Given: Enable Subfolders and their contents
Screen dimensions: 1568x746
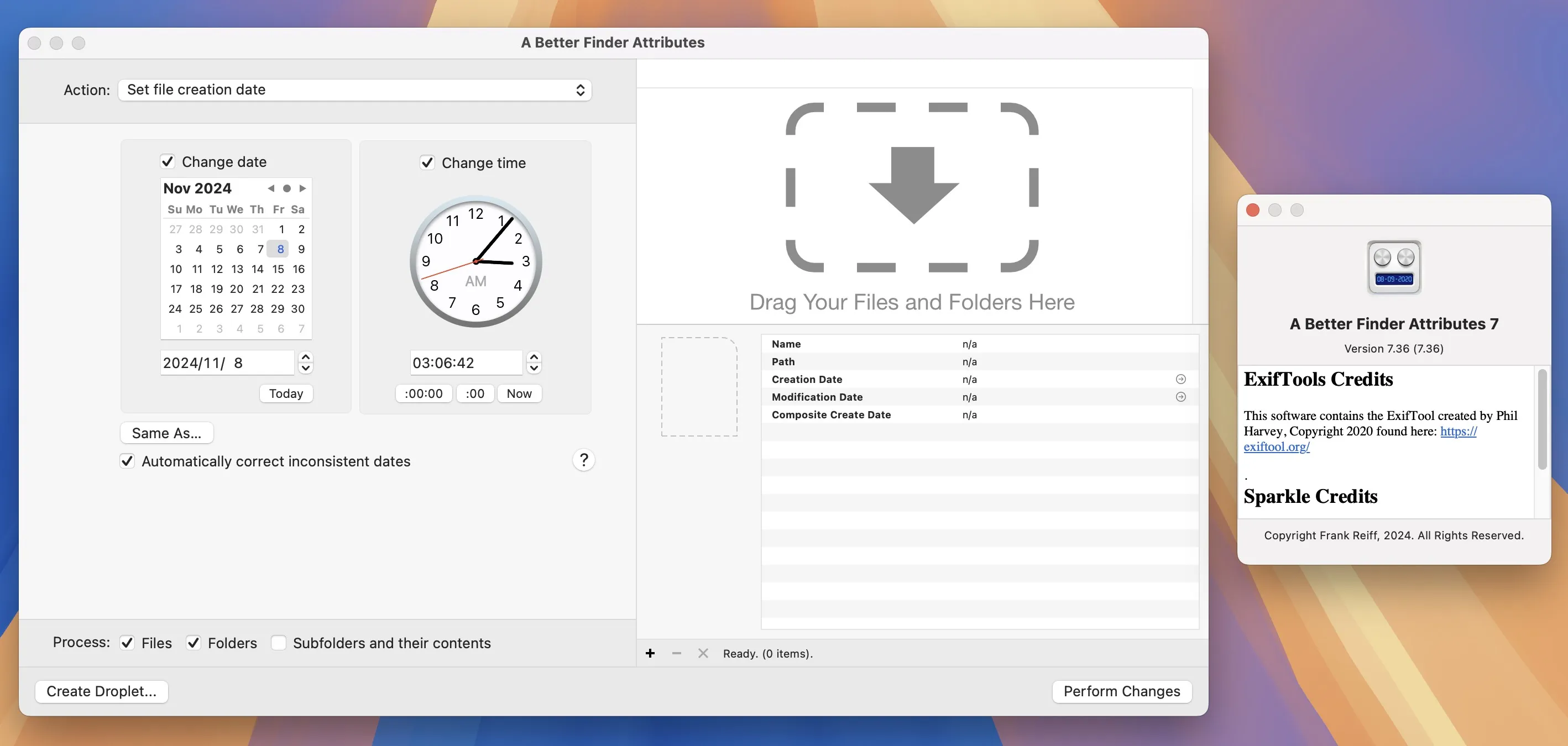Looking at the screenshot, I should click(x=278, y=643).
